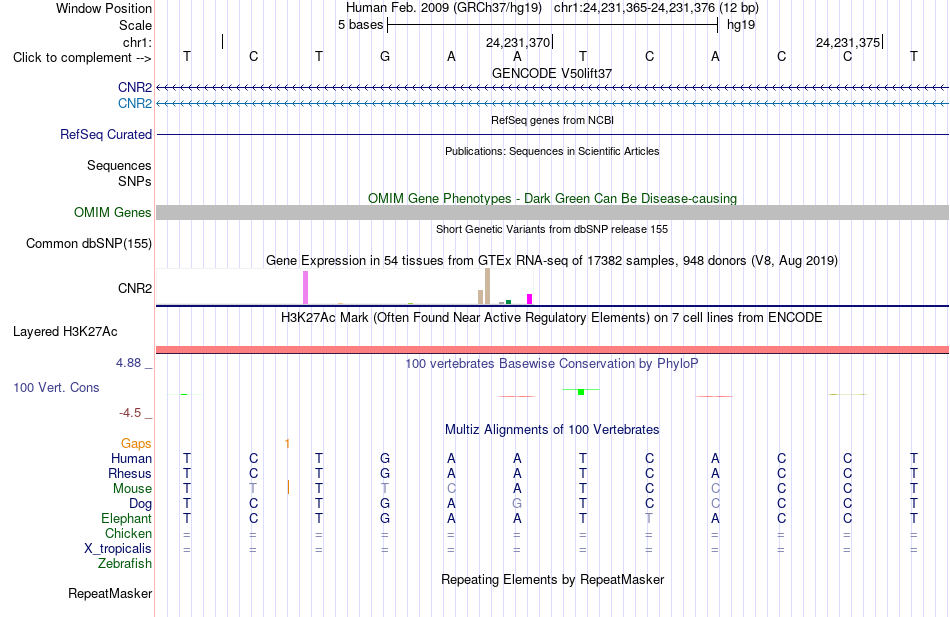Open the GENCODE V50lift37 track title
This screenshot has width=950, height=617.
click(x=552, y=73)
